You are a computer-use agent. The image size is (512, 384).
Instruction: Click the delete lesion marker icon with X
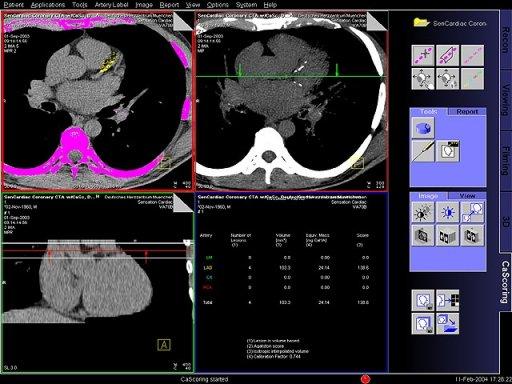[423, 55]
